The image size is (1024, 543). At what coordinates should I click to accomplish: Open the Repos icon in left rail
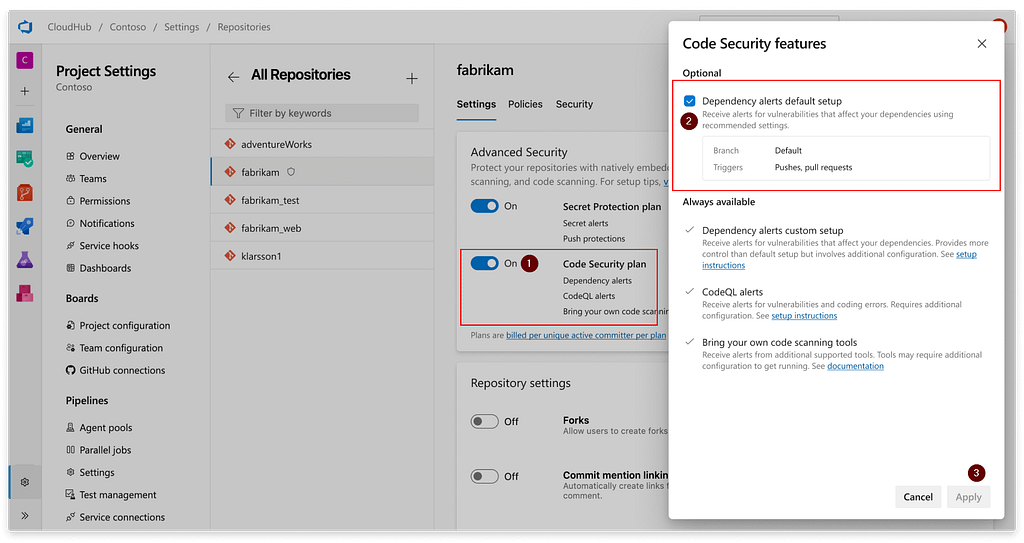point(25,193)
